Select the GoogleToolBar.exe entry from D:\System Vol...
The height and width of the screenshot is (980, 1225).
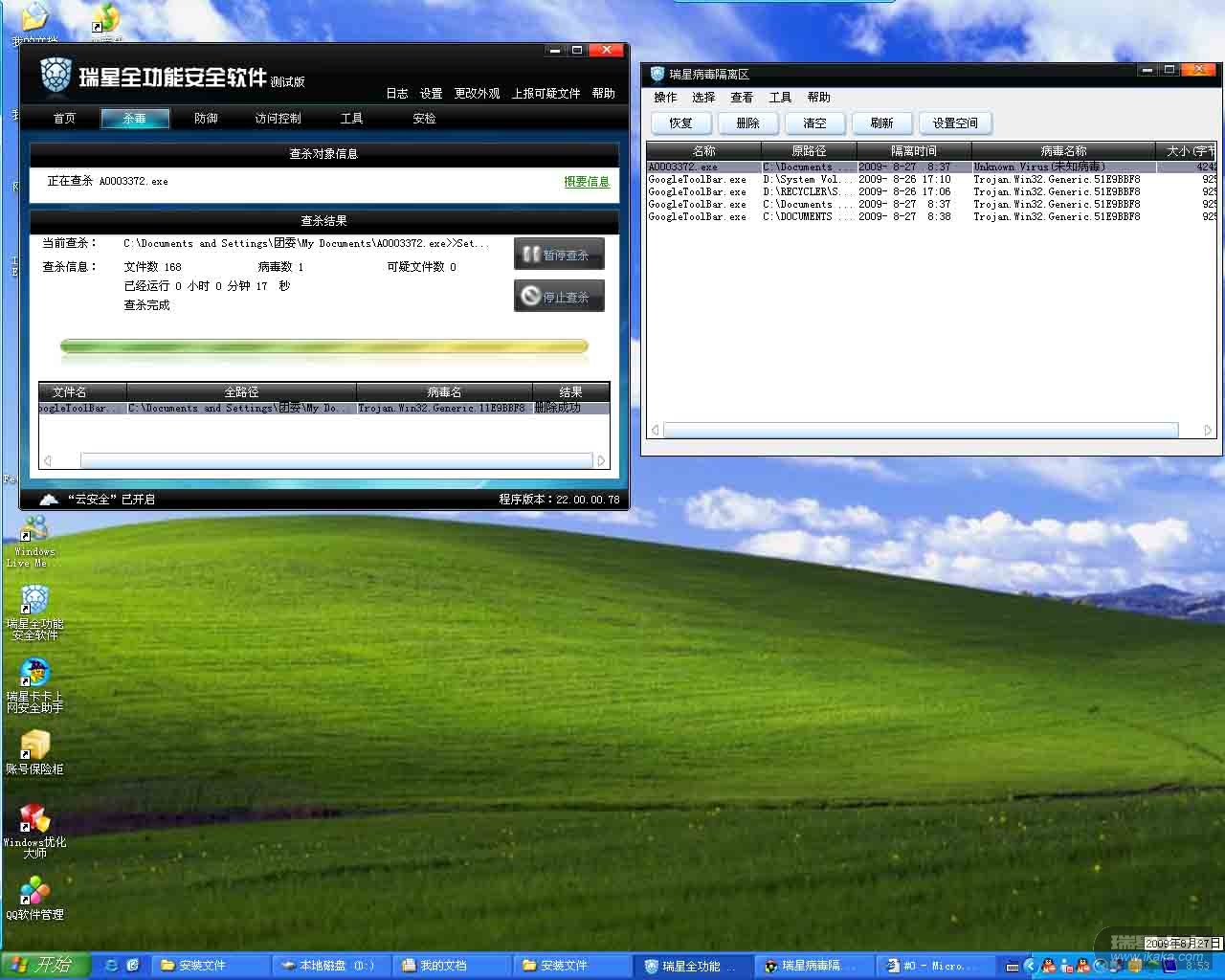tap(932, 179)
